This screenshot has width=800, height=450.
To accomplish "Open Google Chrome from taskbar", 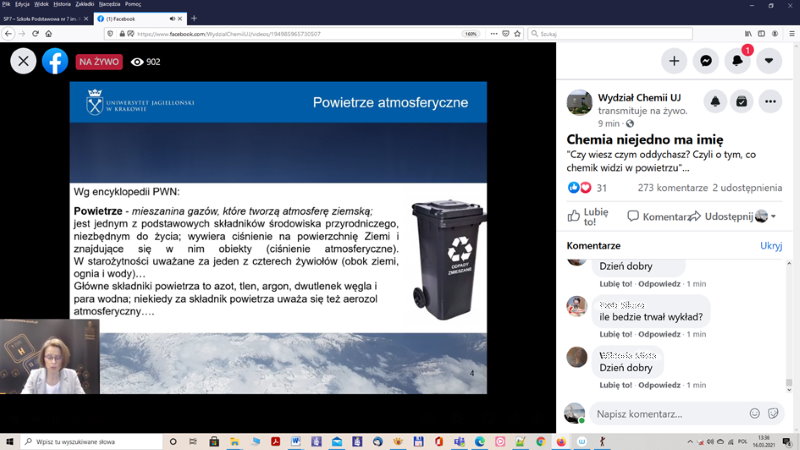I will 540,442.
